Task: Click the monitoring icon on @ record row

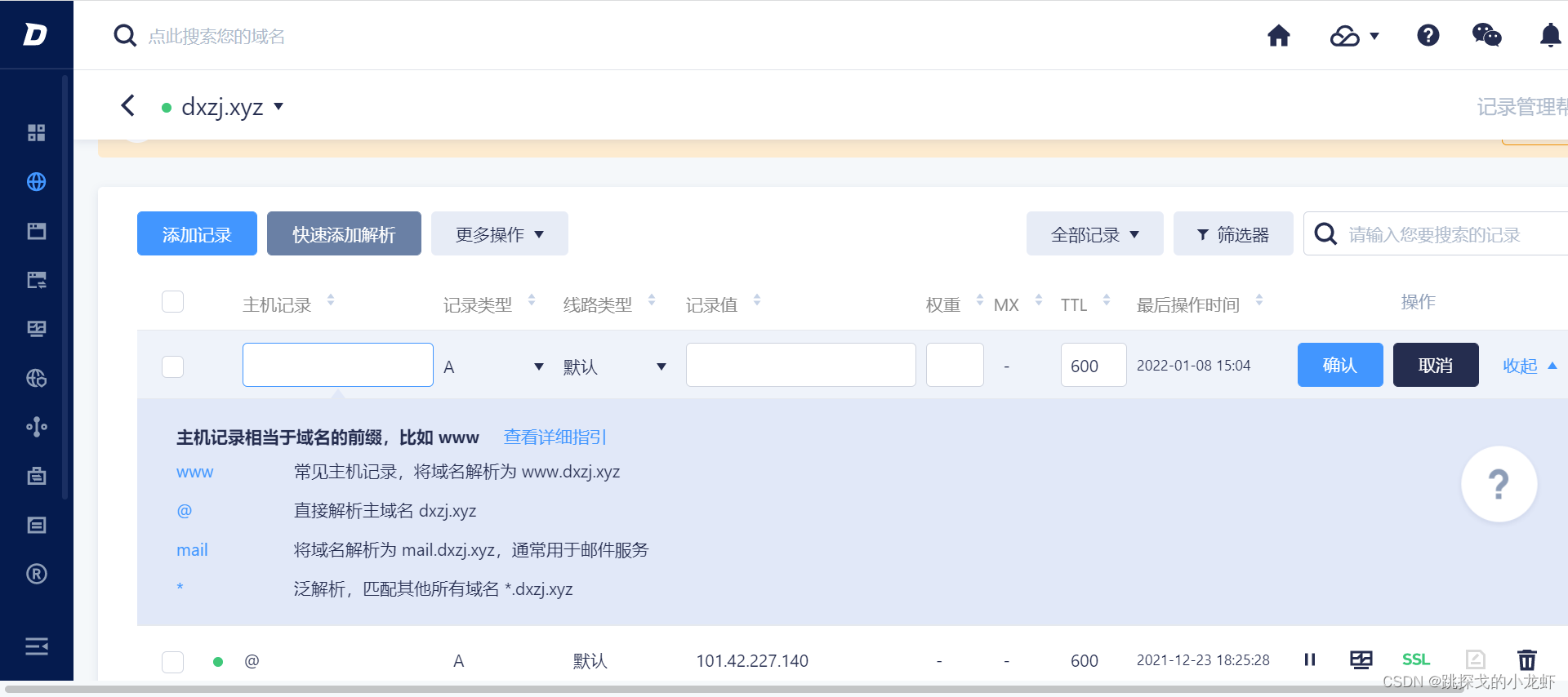Action: 1361,659
